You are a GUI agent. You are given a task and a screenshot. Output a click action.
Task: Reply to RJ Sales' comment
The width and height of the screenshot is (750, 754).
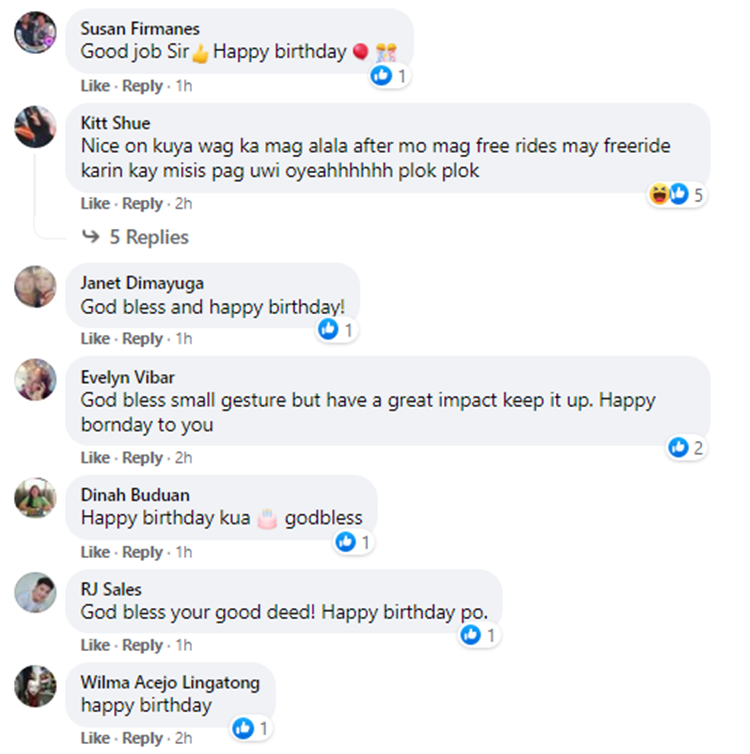[142, 645]
